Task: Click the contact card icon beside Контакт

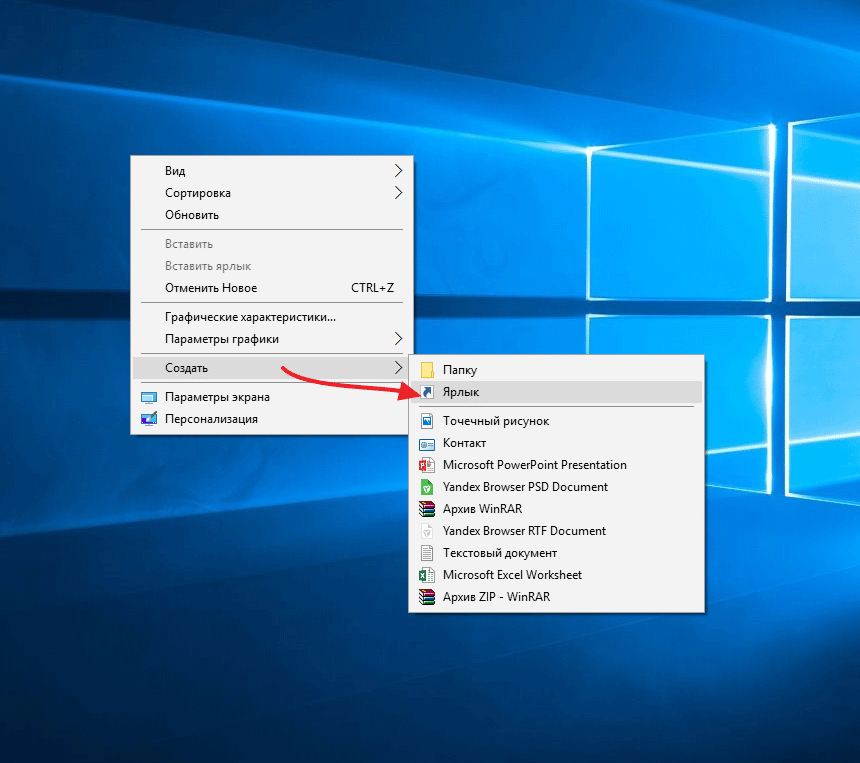Action: 427,444
